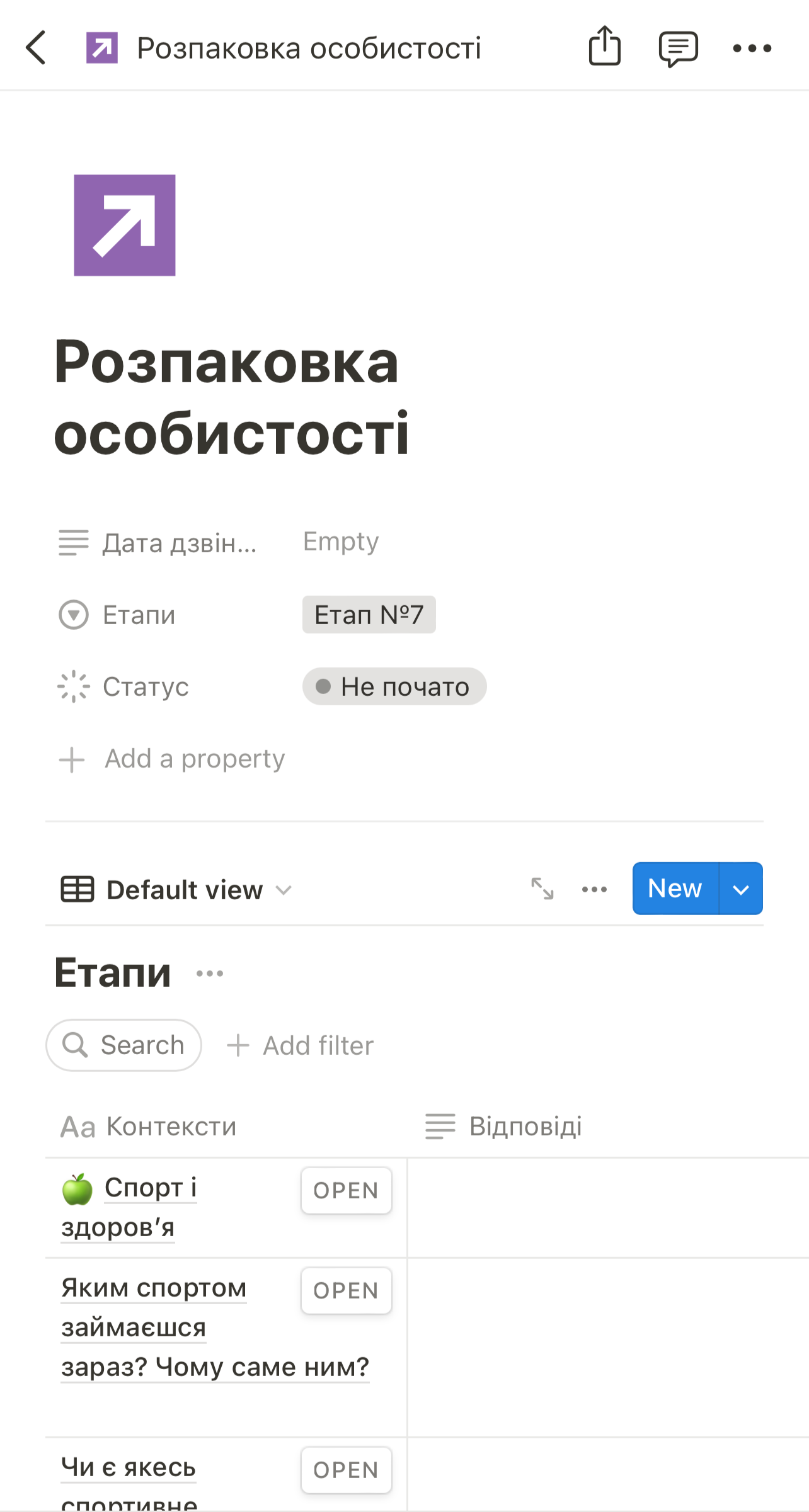This screenshot has width=809, height=1512.
Task: Change the Не почато status value
Action: click(x=394, y=686)
